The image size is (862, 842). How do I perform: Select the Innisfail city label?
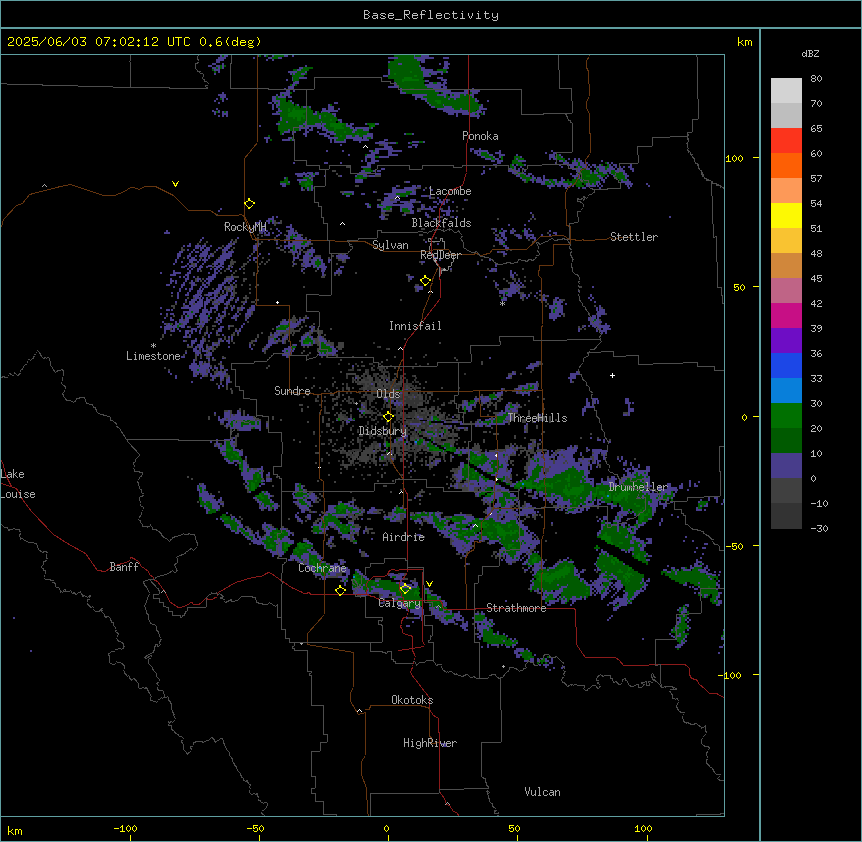tap(415, 326)
